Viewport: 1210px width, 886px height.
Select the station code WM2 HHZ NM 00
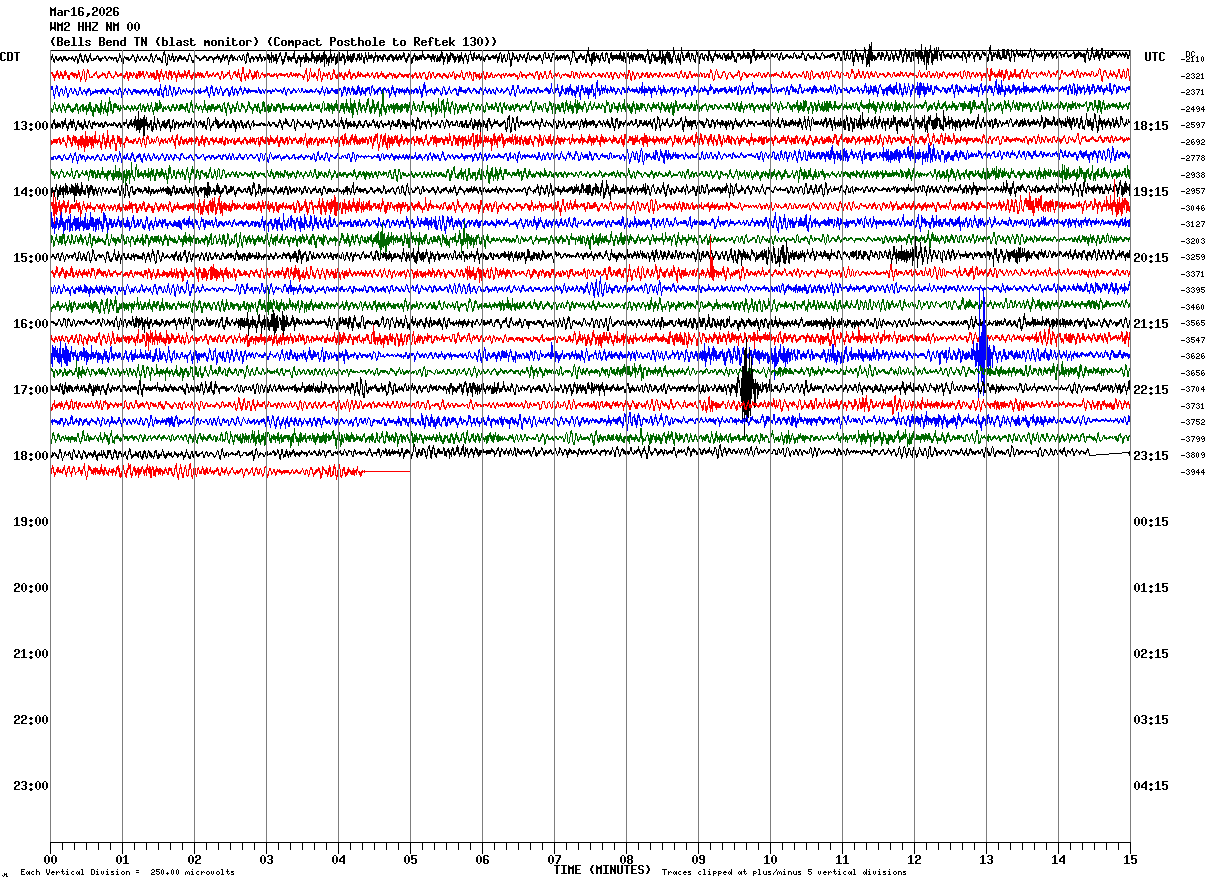(x=95, y=27)
